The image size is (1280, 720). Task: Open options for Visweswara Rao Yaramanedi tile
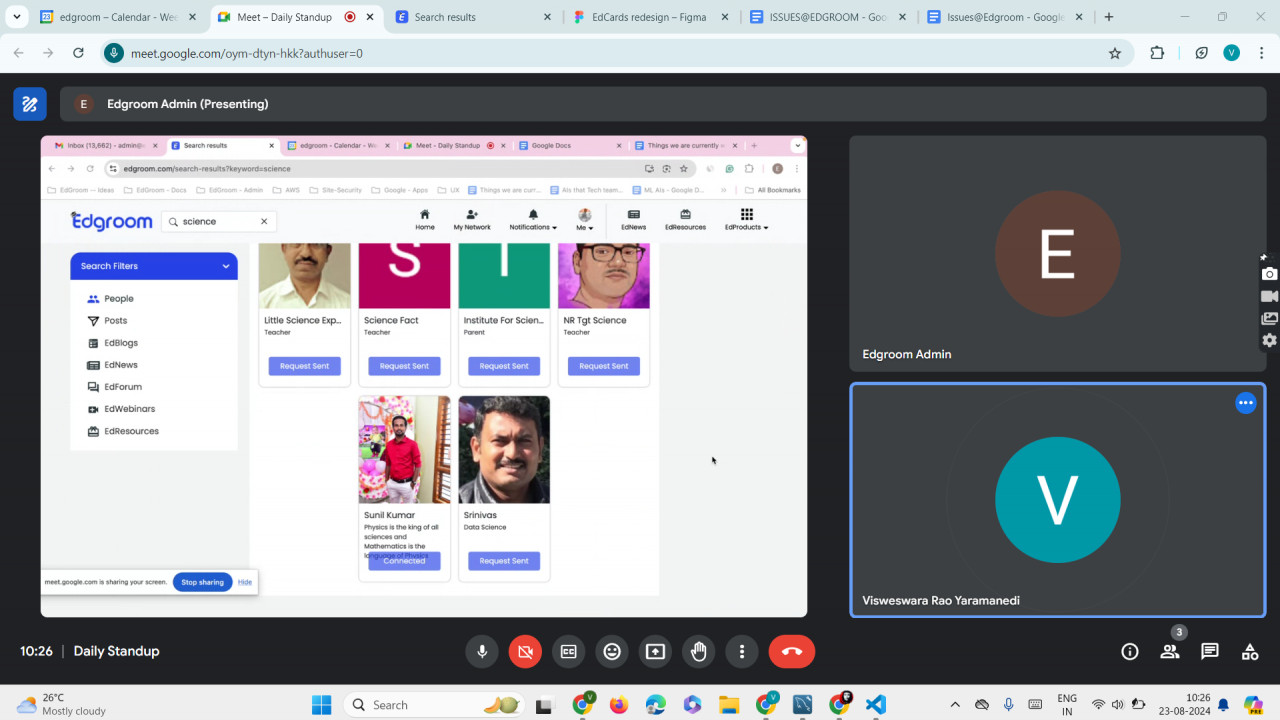(1246, 403)
